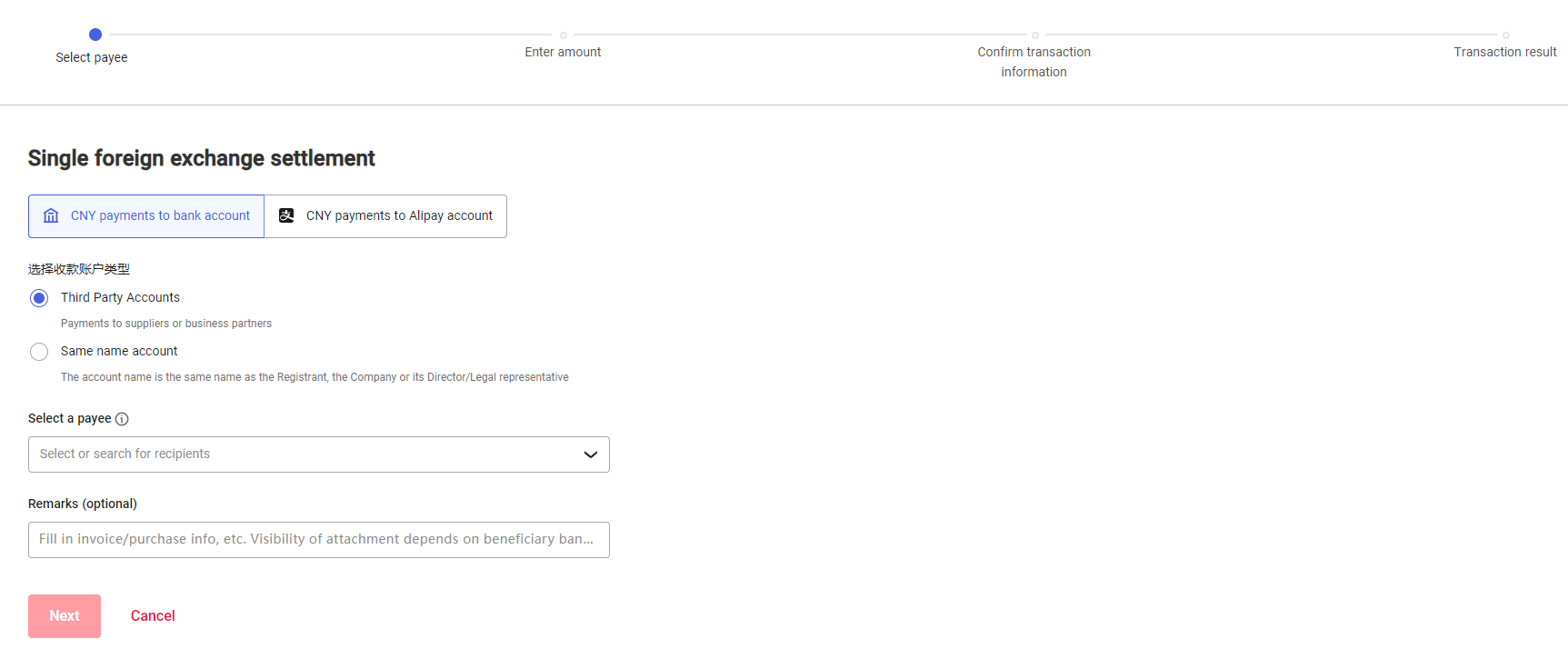Click the Enter amount step label
This screenshot has height=659, width=1568.
pyautogui.click(x=563, y=52)
